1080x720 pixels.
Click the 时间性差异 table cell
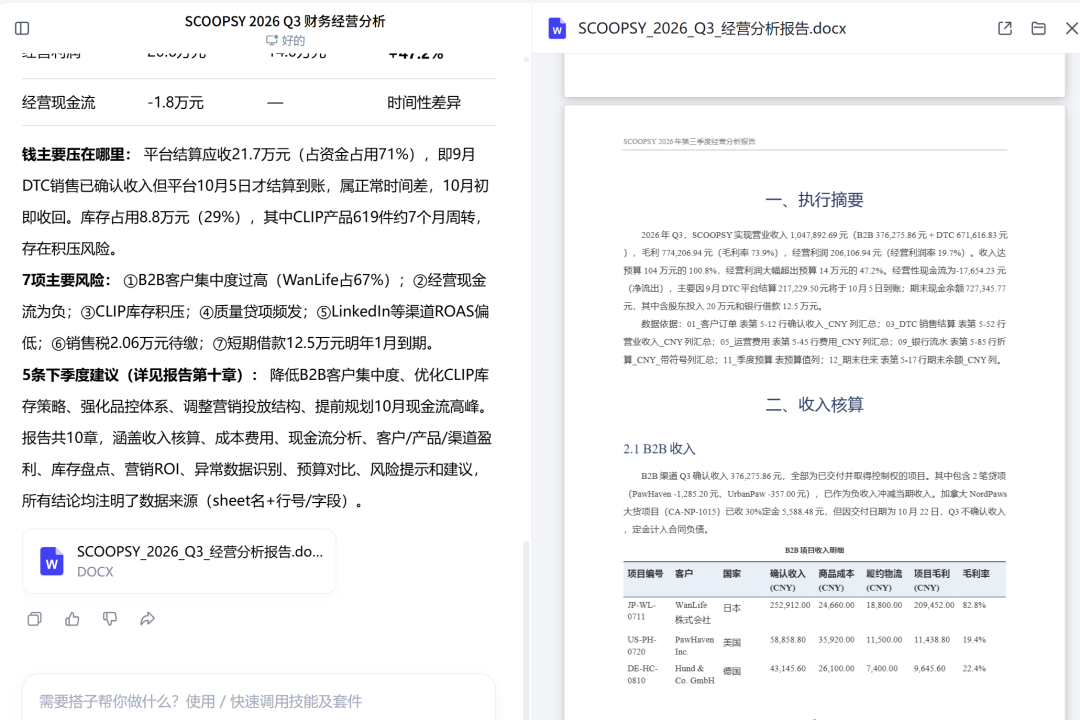coord(424,103)
